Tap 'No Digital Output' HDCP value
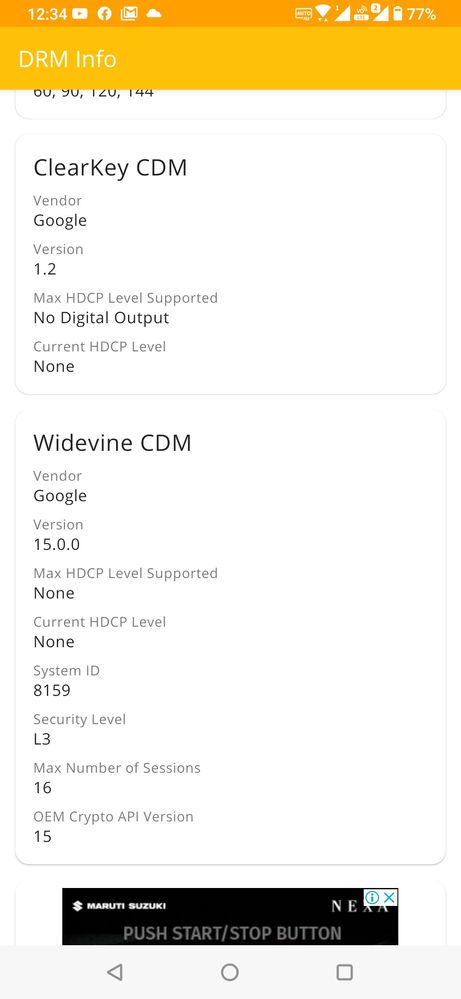The image size is (461, 999). (x=101, y=318)
